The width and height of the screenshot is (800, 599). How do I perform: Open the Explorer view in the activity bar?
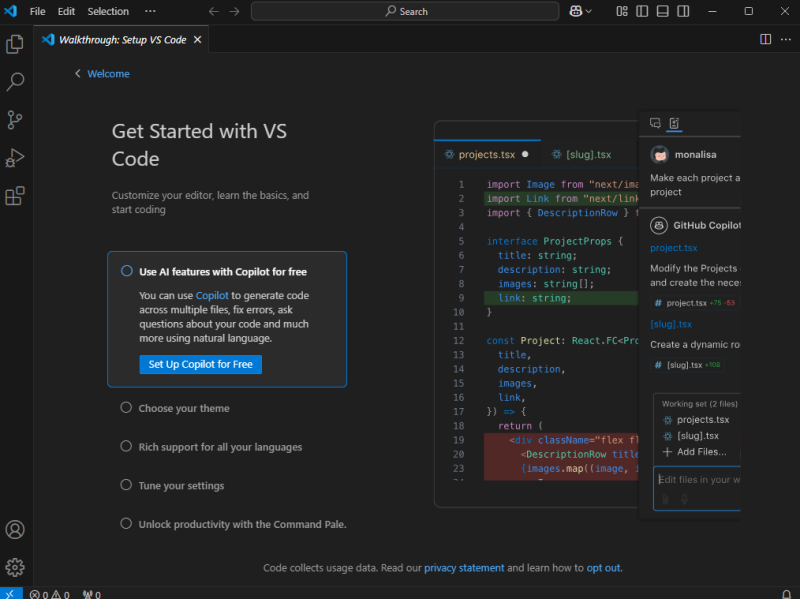pos(15,44)
